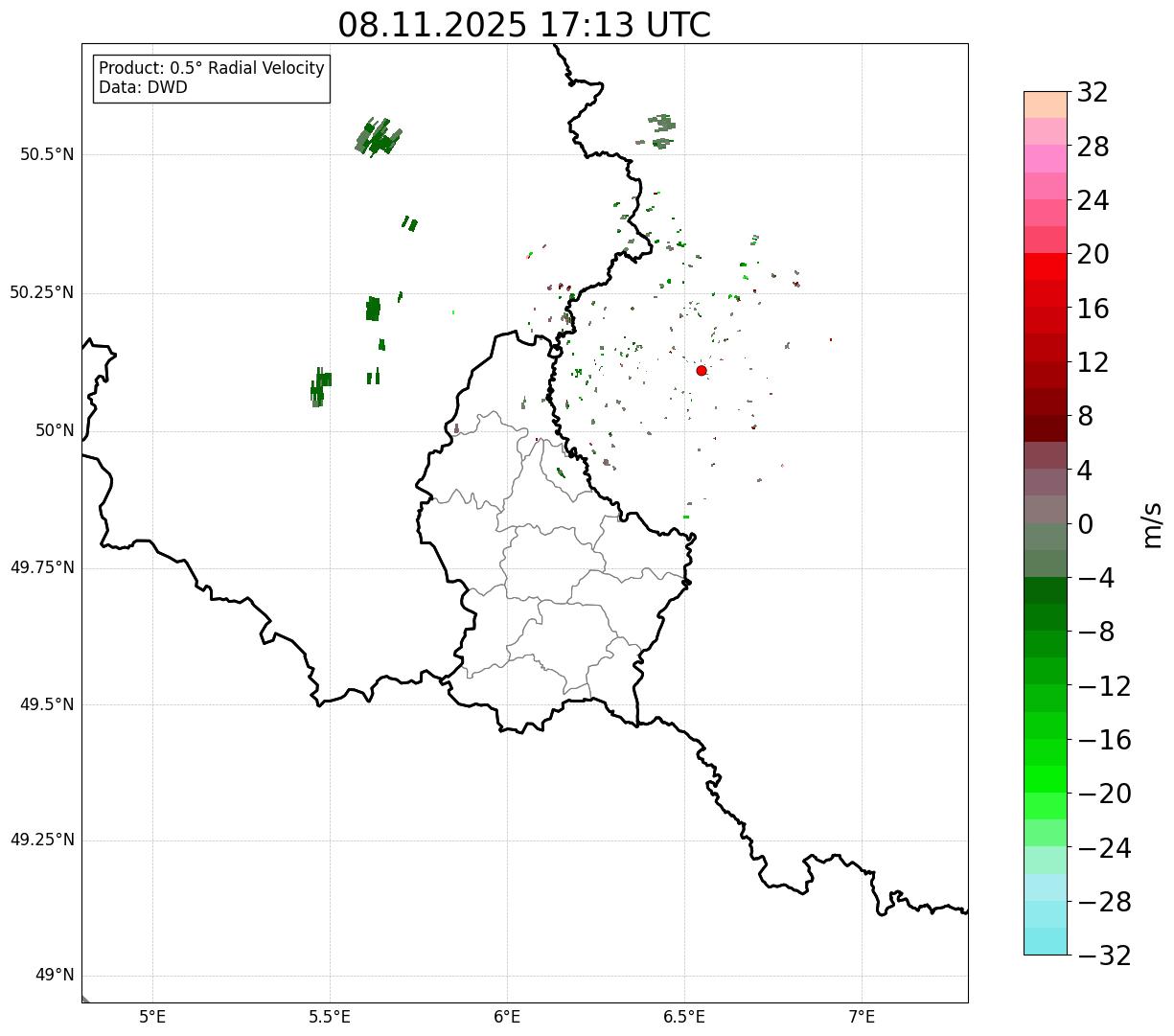Viewport: 1174px width, 1036px height.
Task: Click the colorbar tick label 16
Action: point(1093,309)
